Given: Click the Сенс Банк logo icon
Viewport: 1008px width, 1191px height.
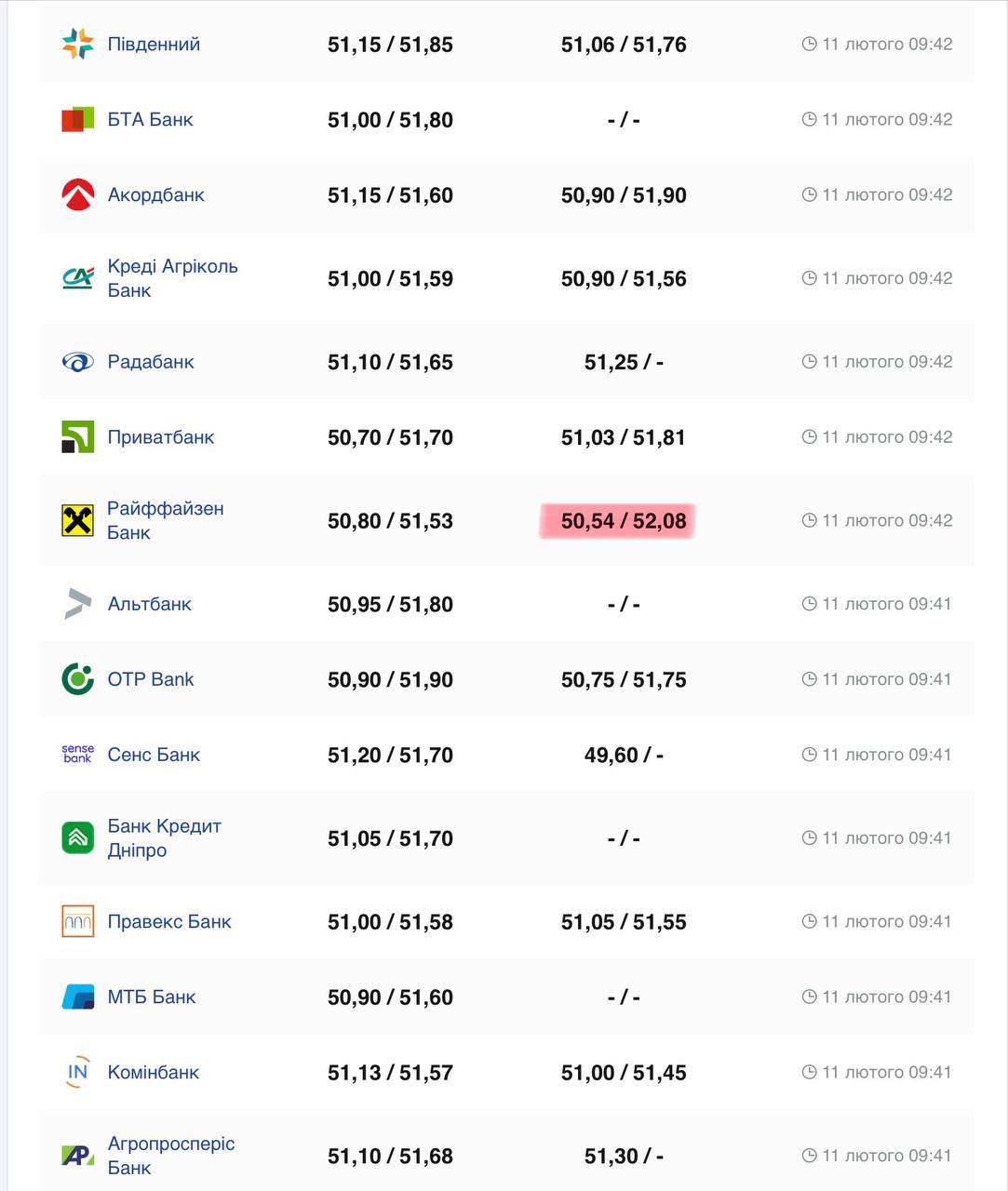Looking at the screenshot, I should click(77, 754).
